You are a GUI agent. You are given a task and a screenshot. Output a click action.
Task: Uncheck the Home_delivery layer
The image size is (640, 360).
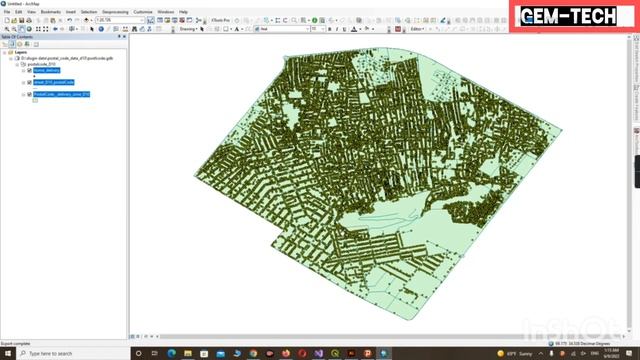29,70
